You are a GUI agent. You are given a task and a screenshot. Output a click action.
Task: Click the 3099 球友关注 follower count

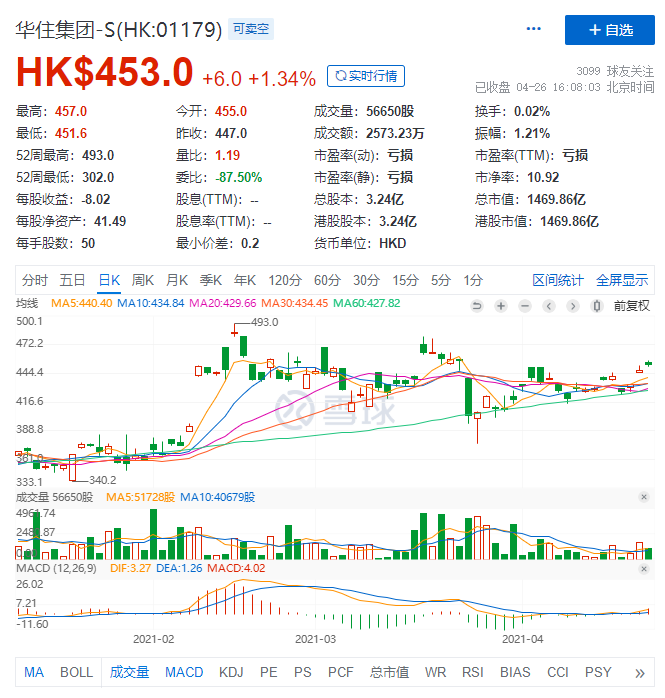click(x=615, y=71)
